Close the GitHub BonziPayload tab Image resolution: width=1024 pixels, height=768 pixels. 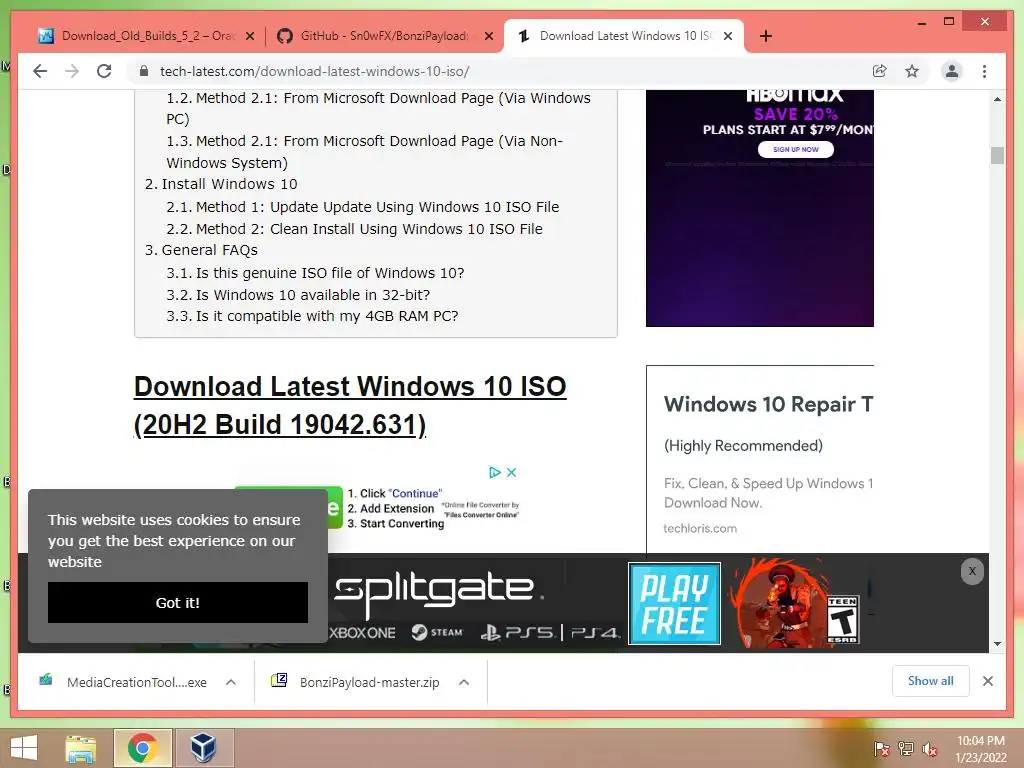[x=488, y=37]
